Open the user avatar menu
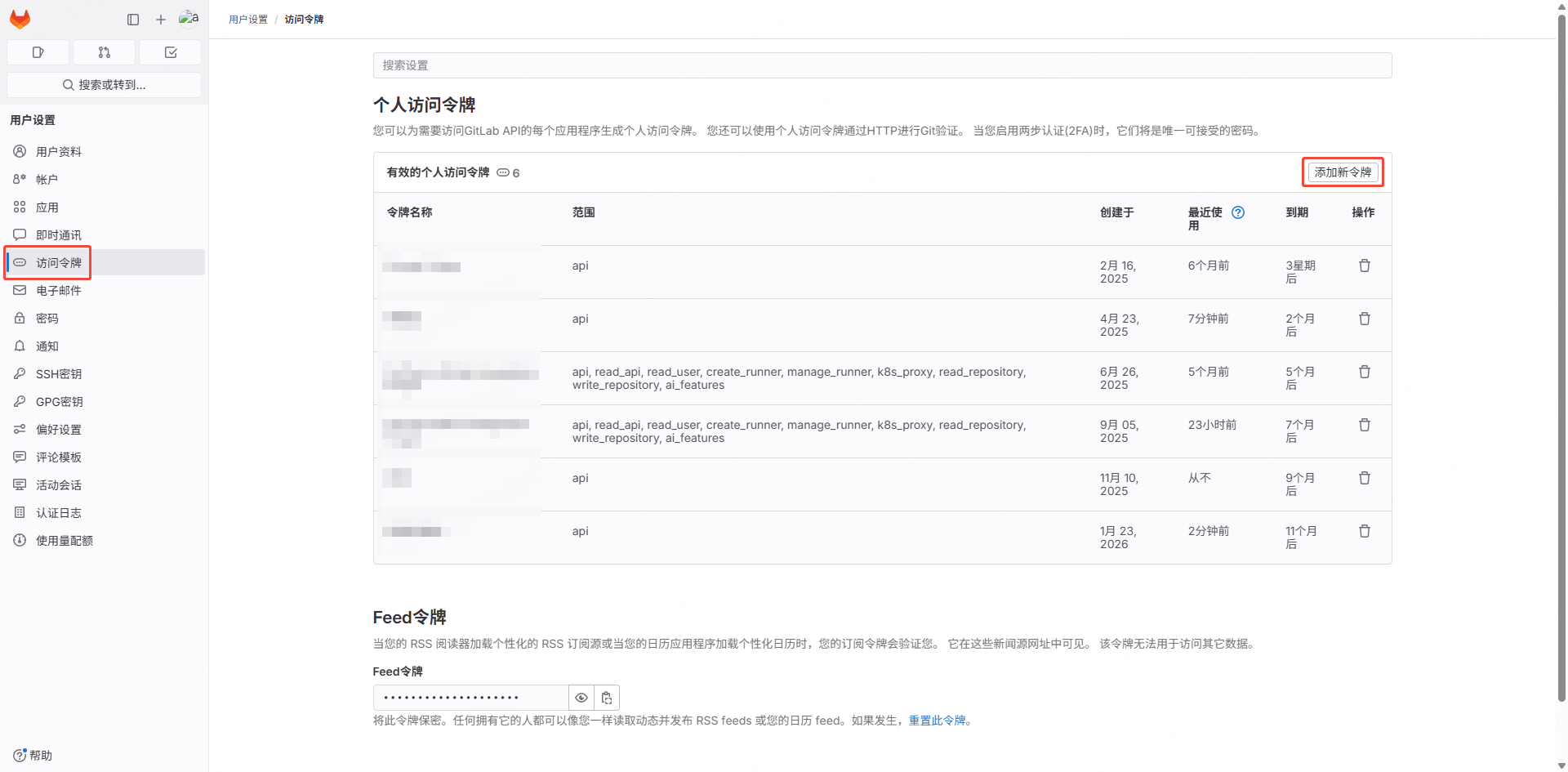1568x772 pixels. pyautogui.click(x=189, y=19)
